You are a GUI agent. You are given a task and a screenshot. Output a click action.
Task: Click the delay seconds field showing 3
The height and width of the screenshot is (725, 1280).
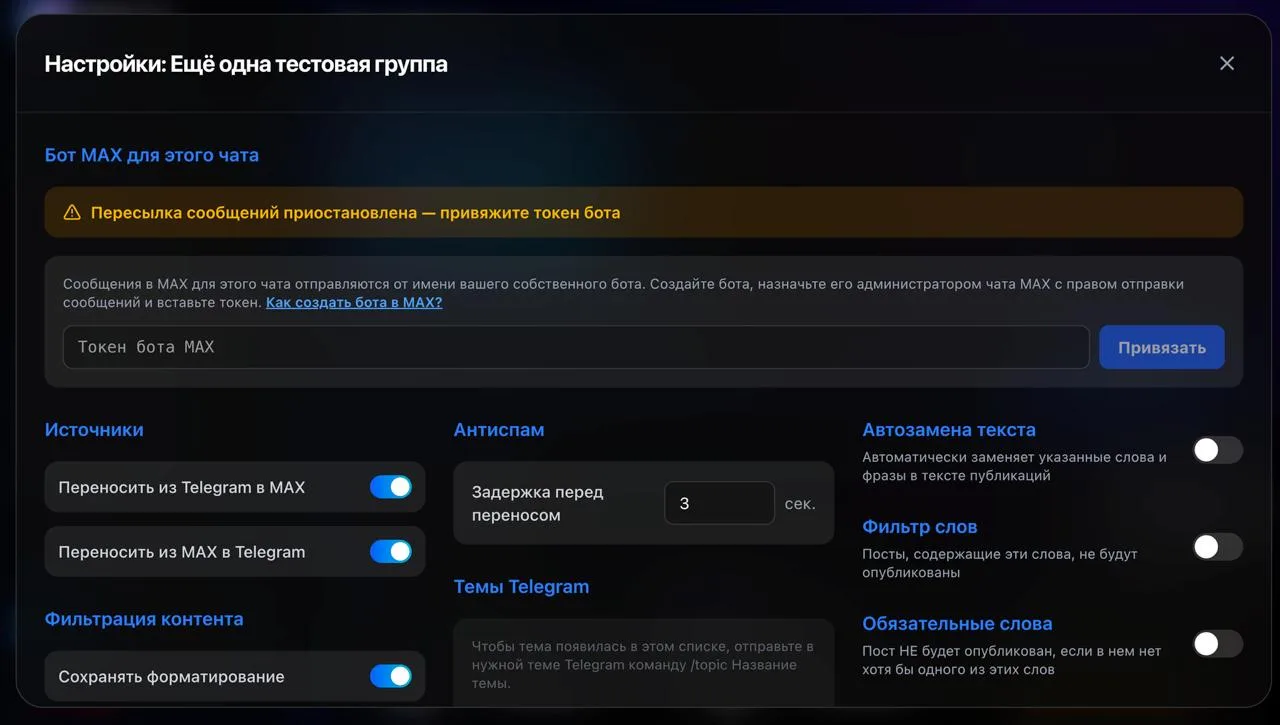[x=719, y=503]
